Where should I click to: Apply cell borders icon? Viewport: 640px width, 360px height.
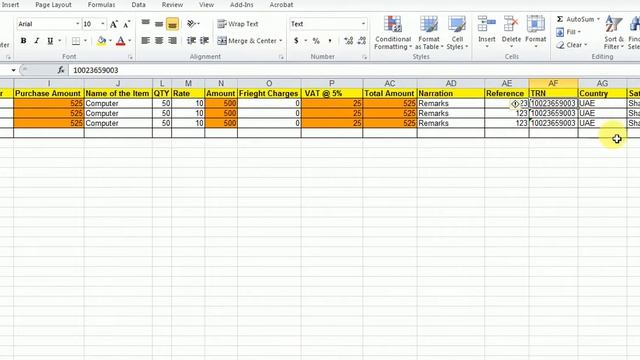point(76,41)
